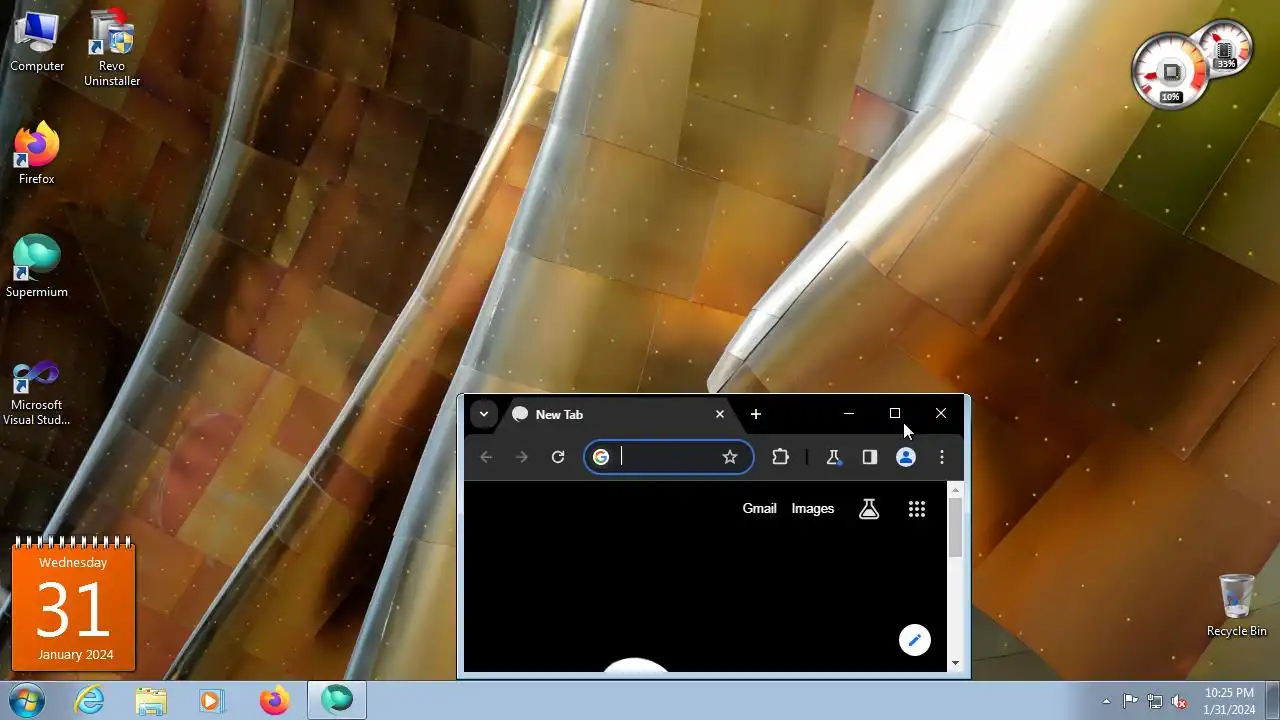
Task: Open a new browser tab
Action: 756,414
